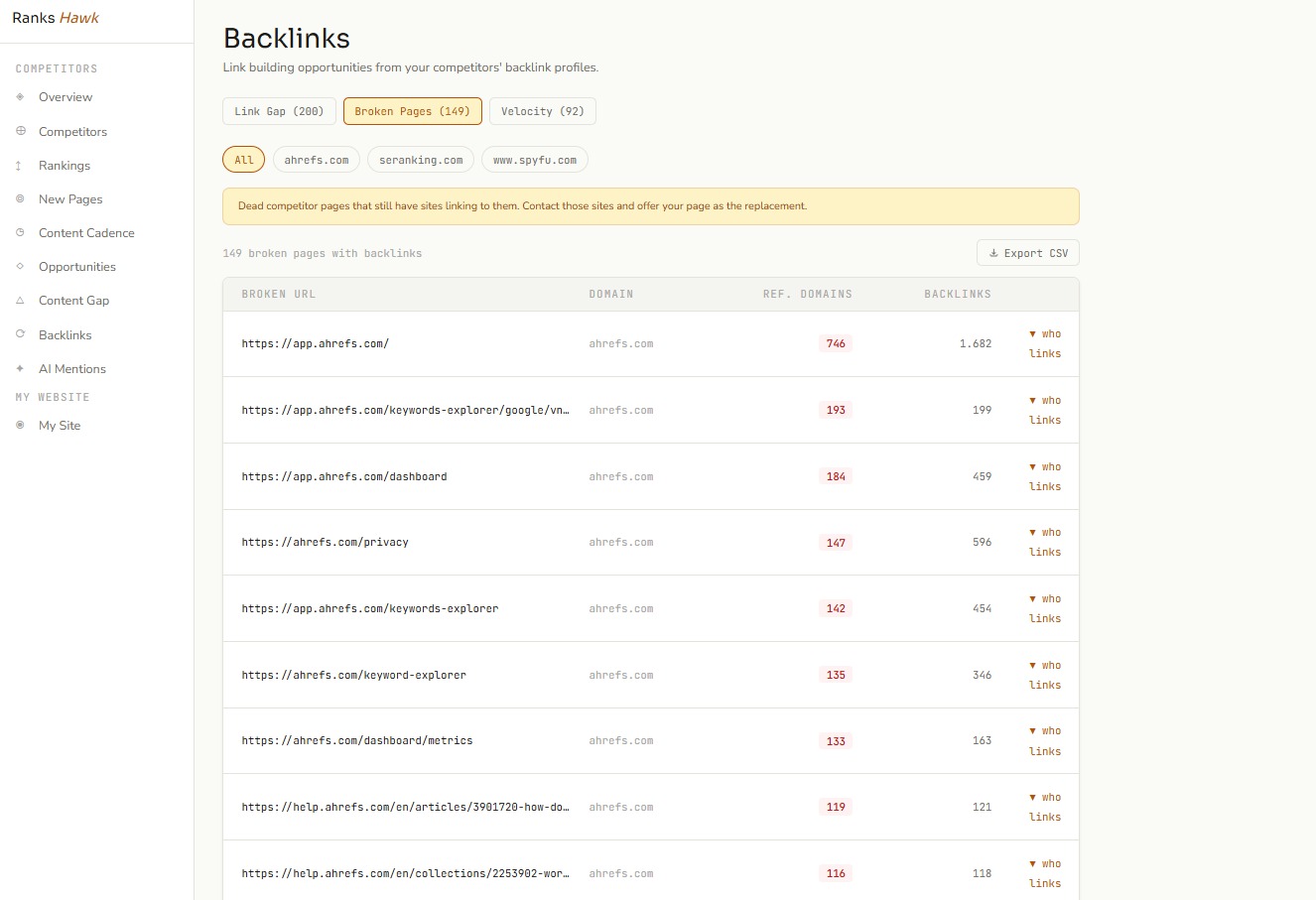Viewport: 1316px width, 900px height.
Task: Click the Rankings arrows icon
Action: coord(20,166)
